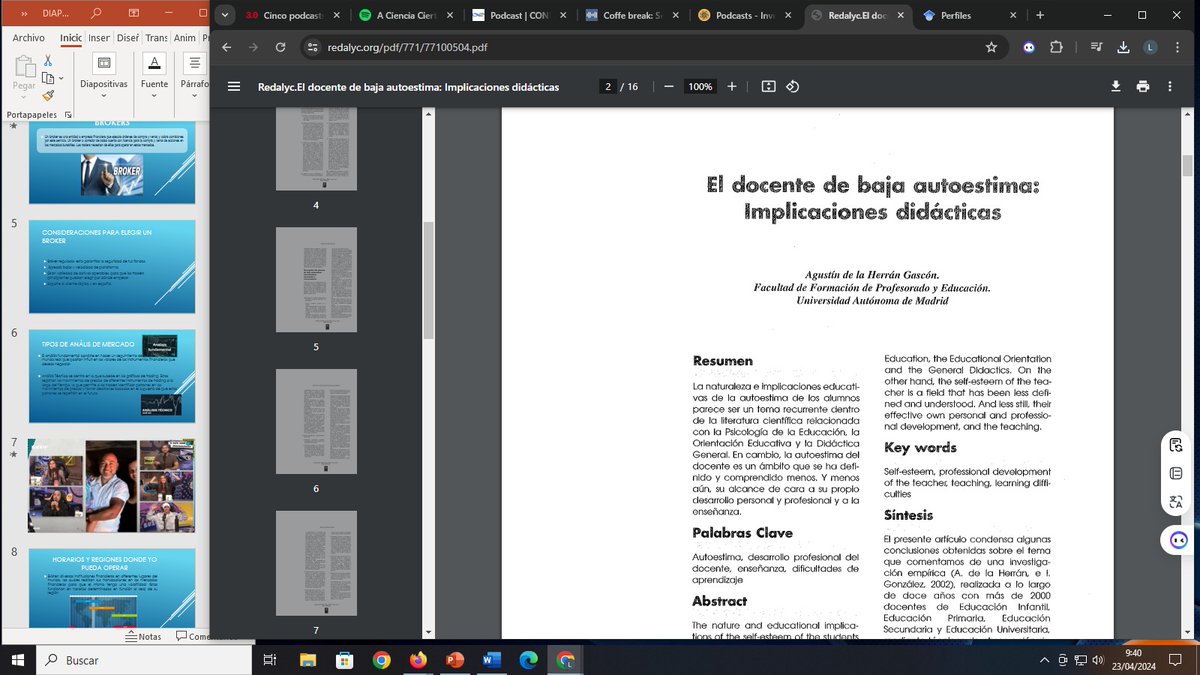Zoom out the PDF with minus button
The image size is (1200, 675).
(x=668, y=87)
